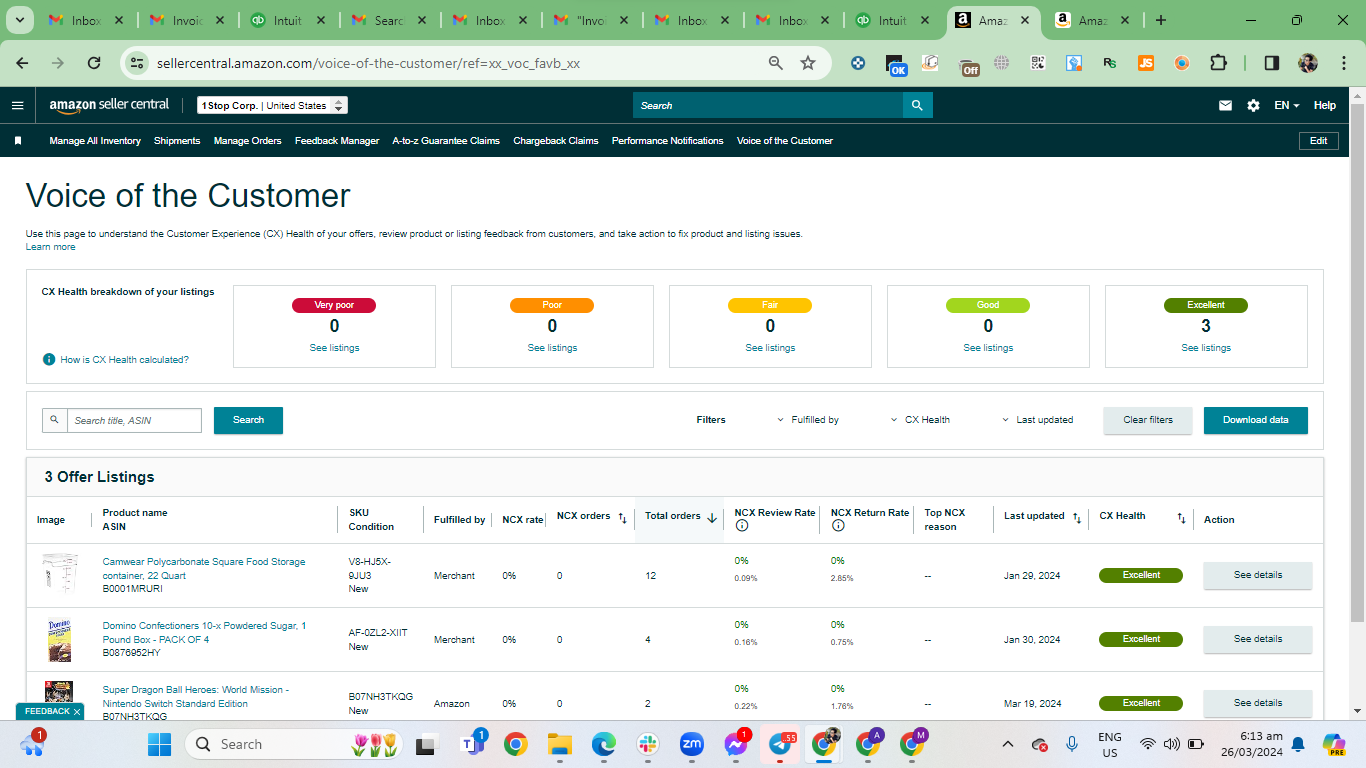Show hidden system tray icons

pyautogui.click(x=1008, y=744)
